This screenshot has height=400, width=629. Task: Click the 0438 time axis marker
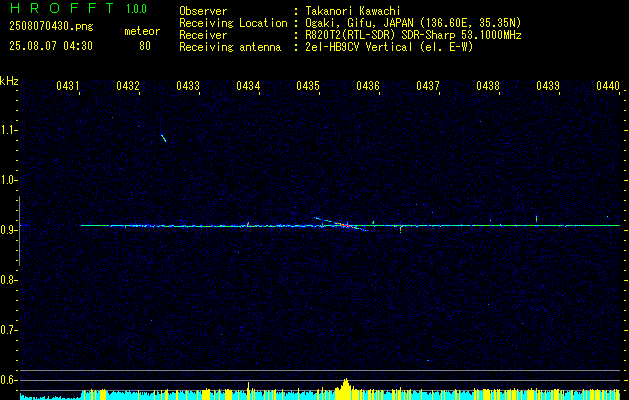(x=488, y=86)
